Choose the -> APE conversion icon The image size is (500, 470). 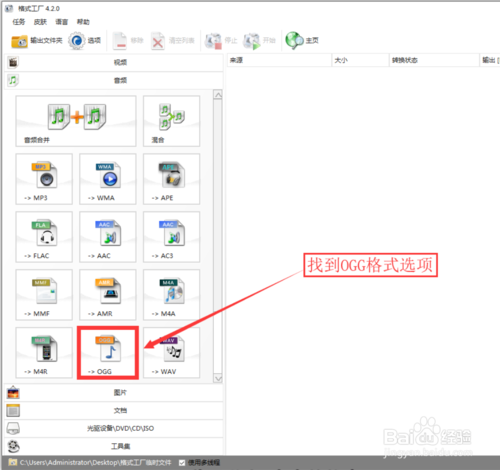coord(172,179)
